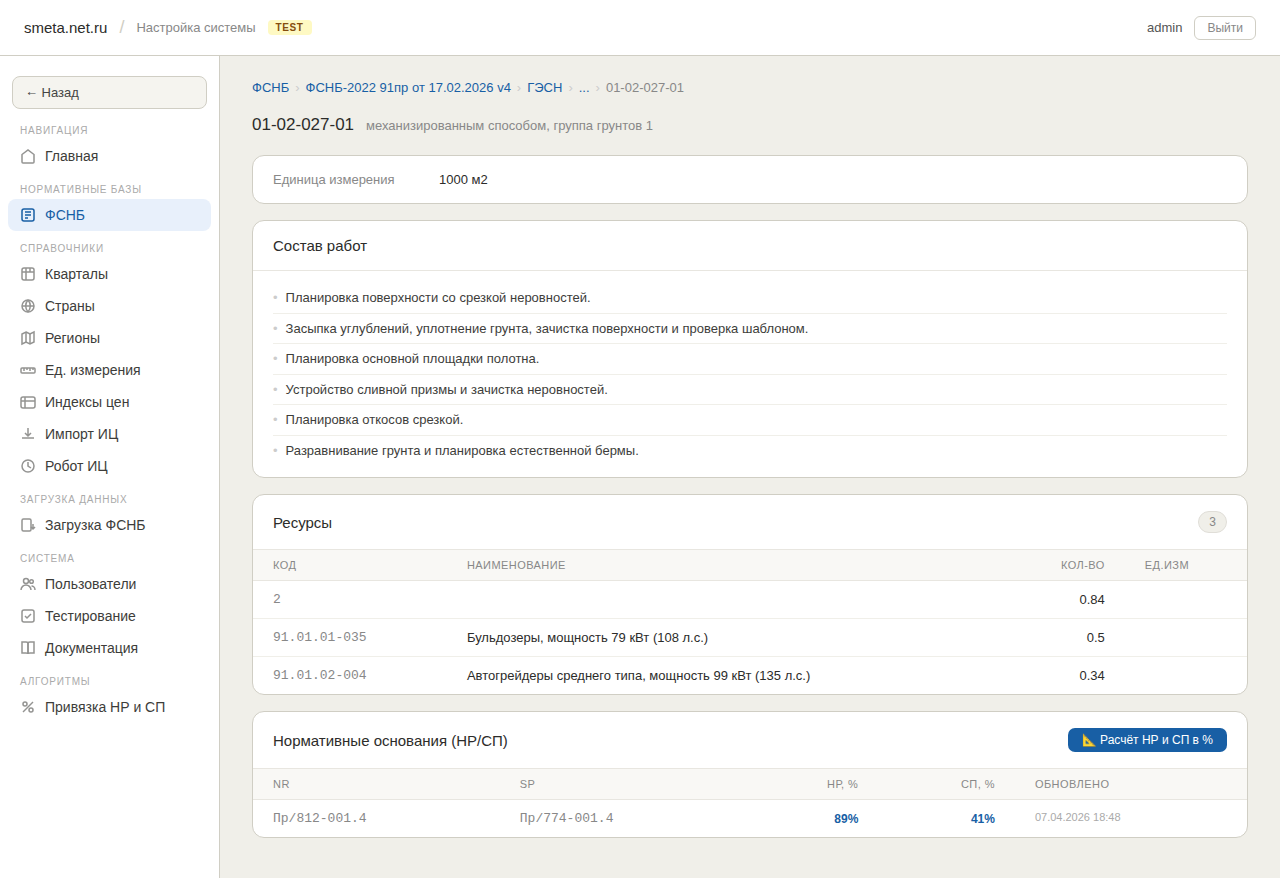Select ГЭСН in the breadcrumb trail
Viewport: 1280px width, 878px height.
543,87
